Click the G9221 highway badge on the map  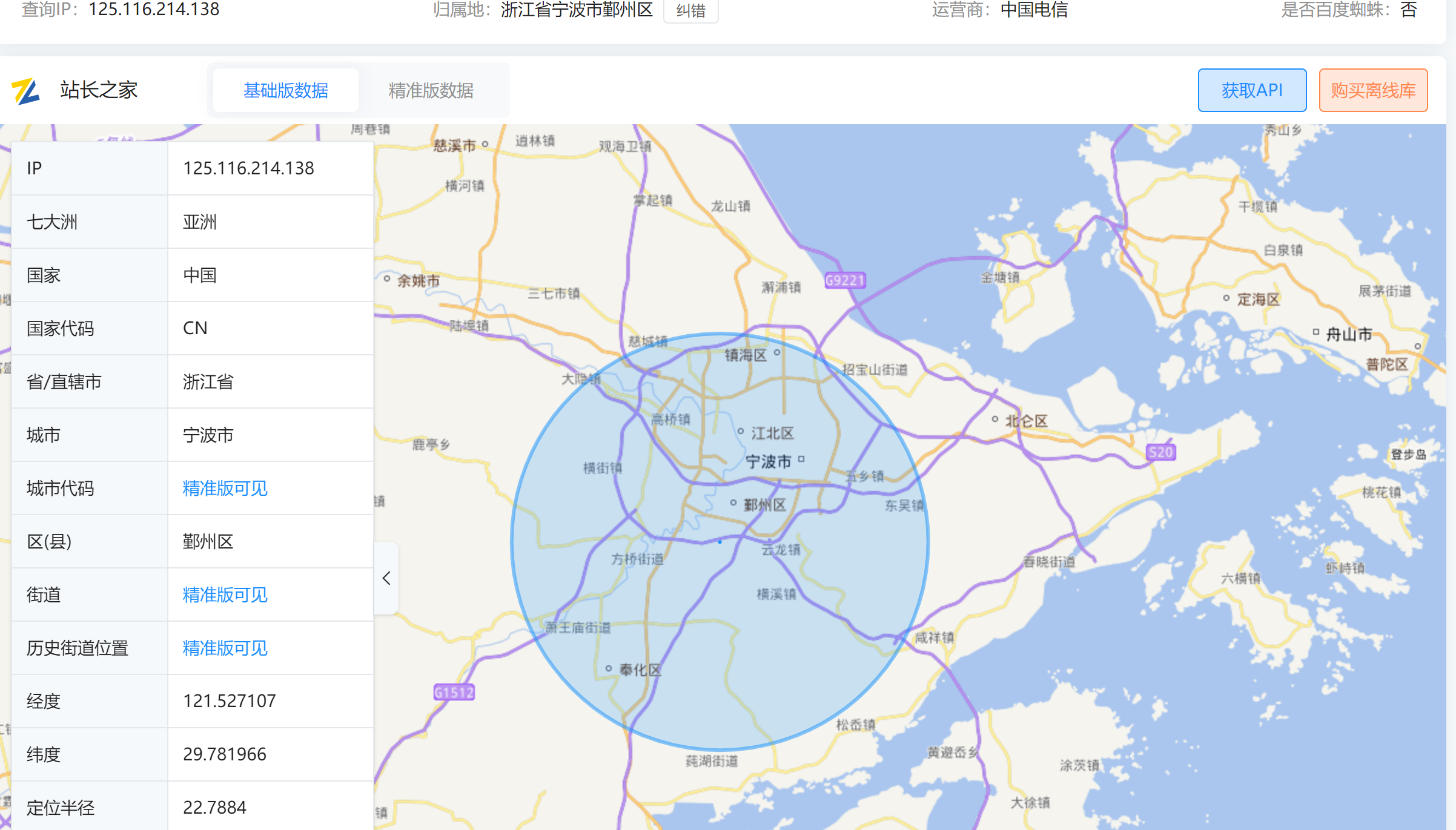pos(845,280)
